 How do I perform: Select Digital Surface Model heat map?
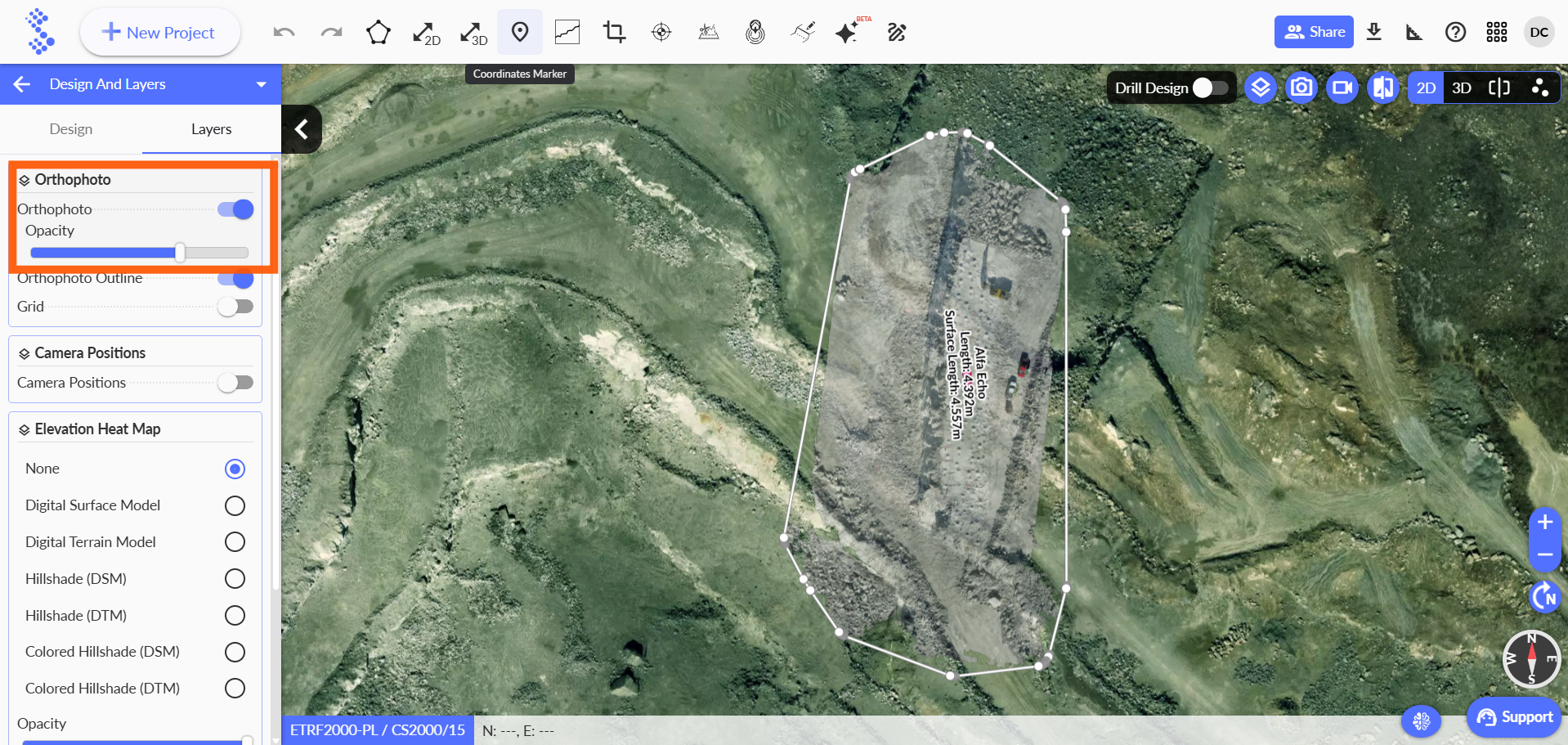[x=235, y=505]
